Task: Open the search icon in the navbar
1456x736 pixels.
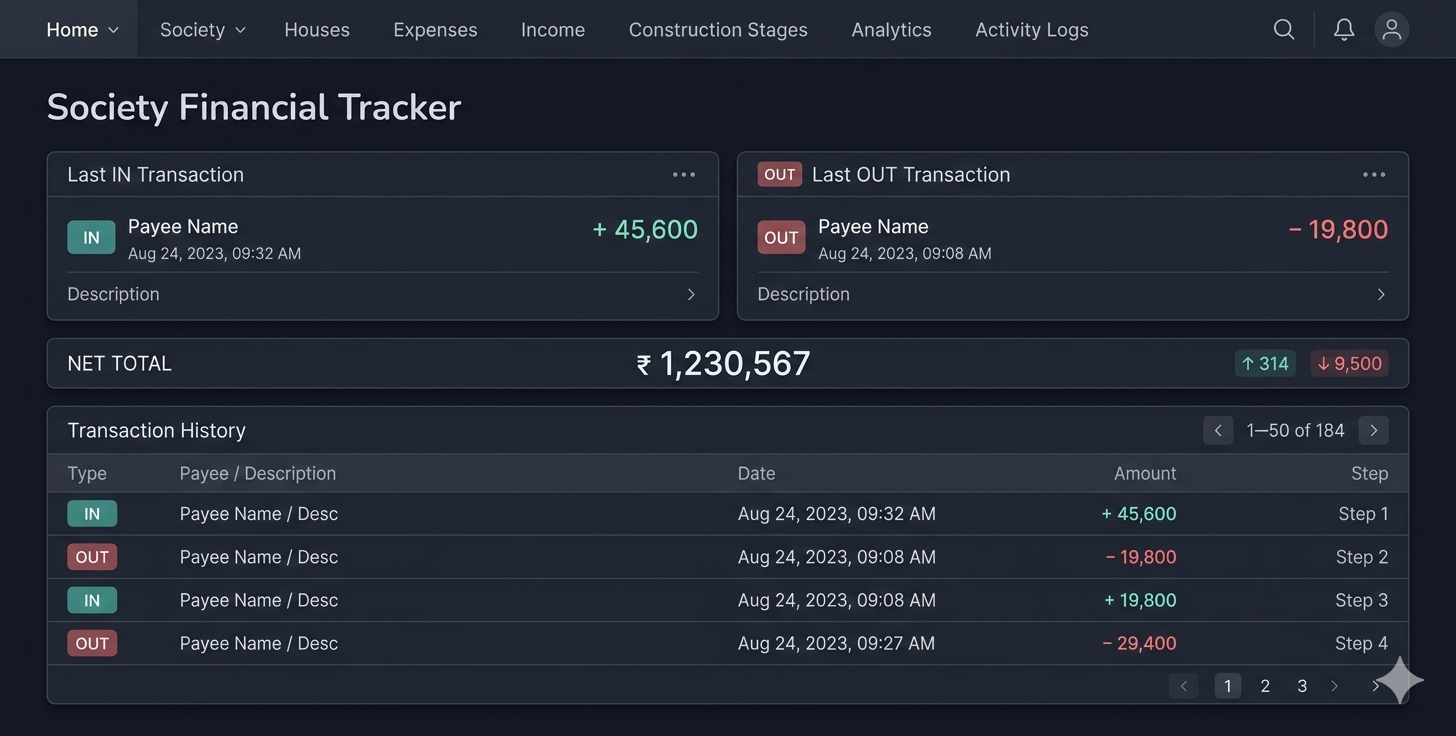Action: pos(1284,29)
